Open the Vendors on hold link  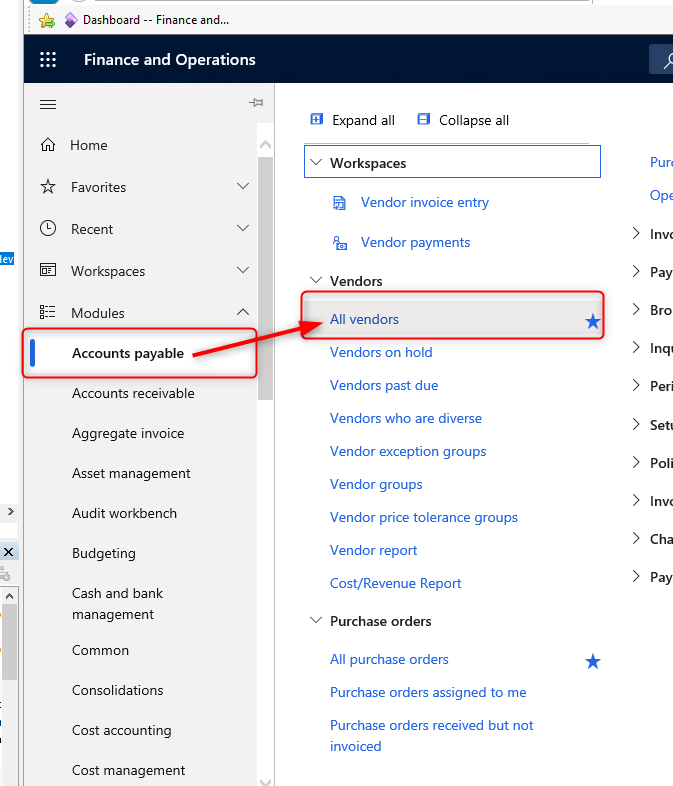[381, 352]
